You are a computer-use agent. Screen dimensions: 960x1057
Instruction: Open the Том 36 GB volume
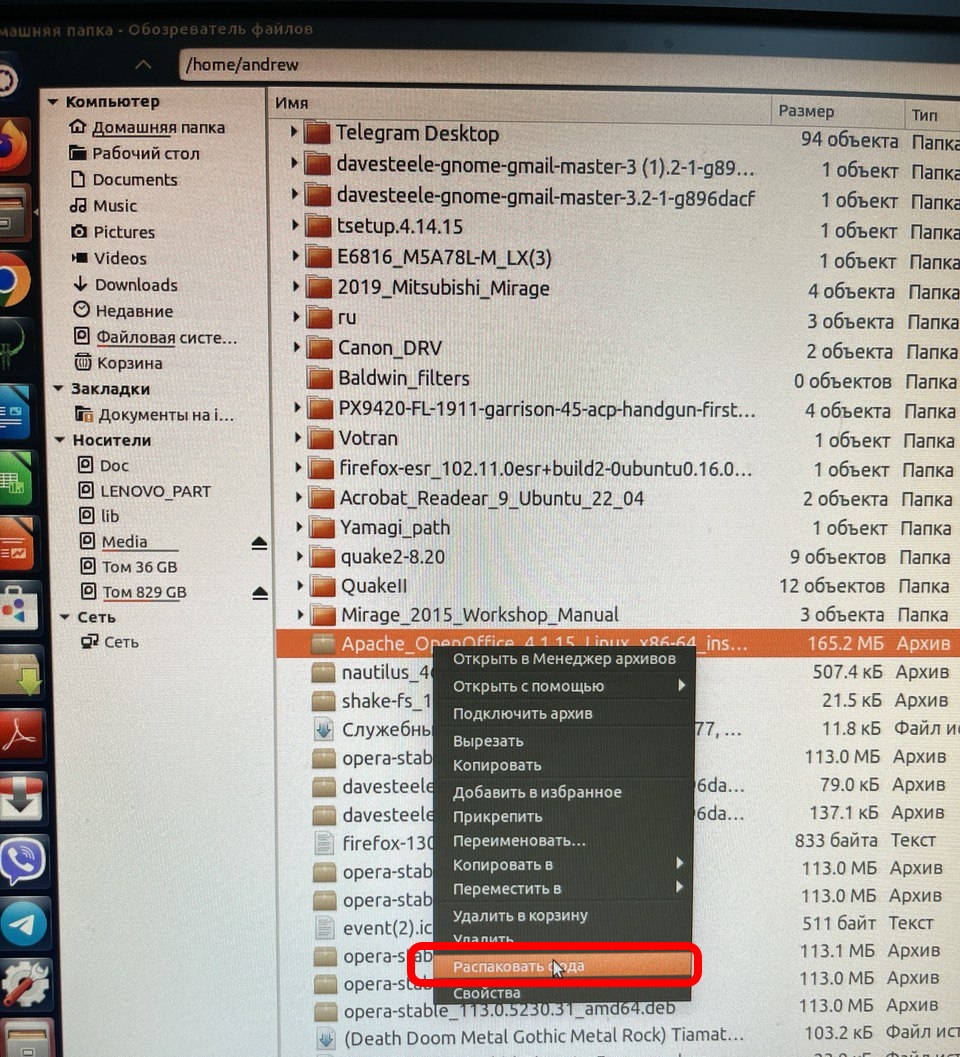(139, 567)
